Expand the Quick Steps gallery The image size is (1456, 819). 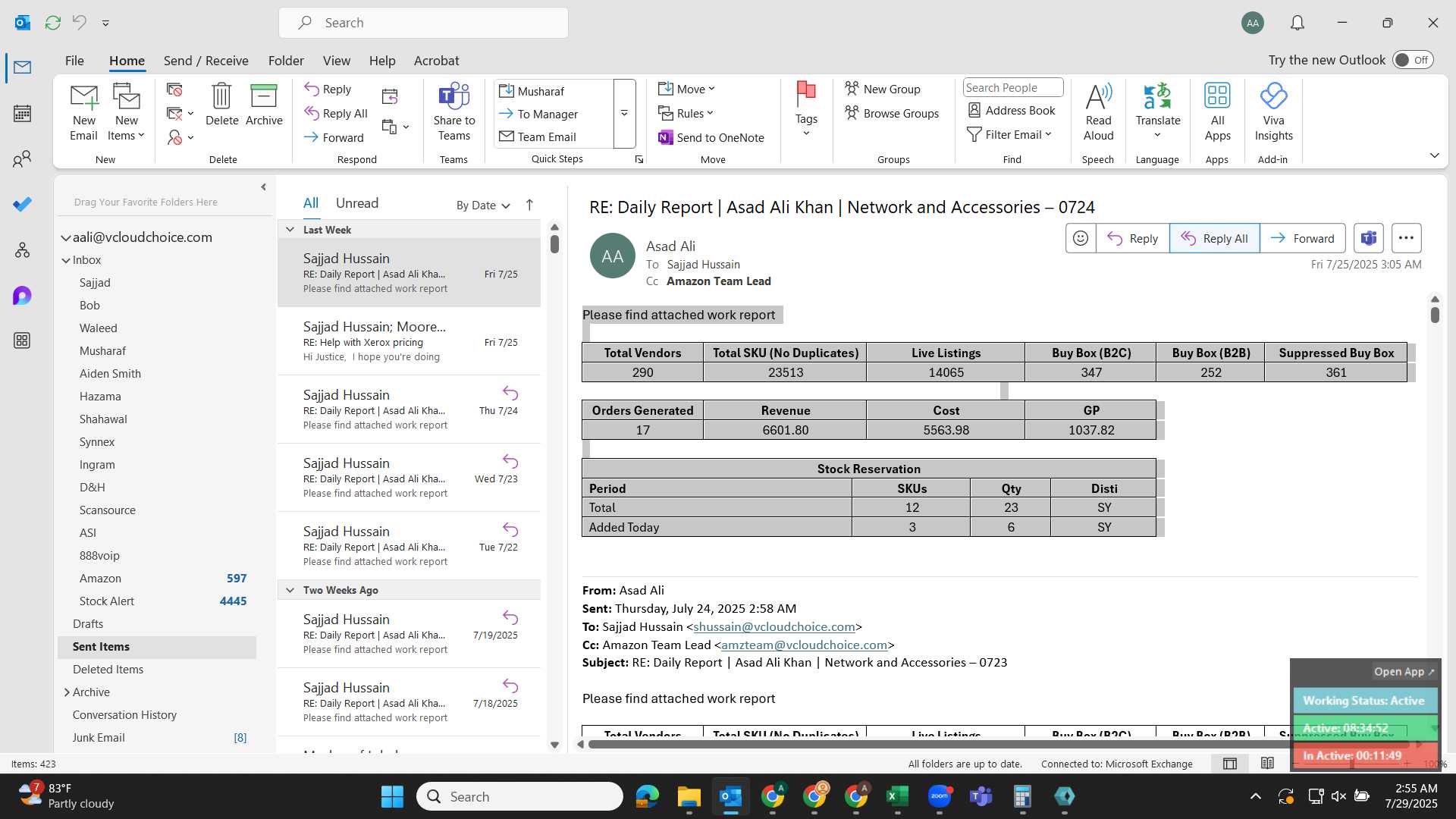[624, 114]
